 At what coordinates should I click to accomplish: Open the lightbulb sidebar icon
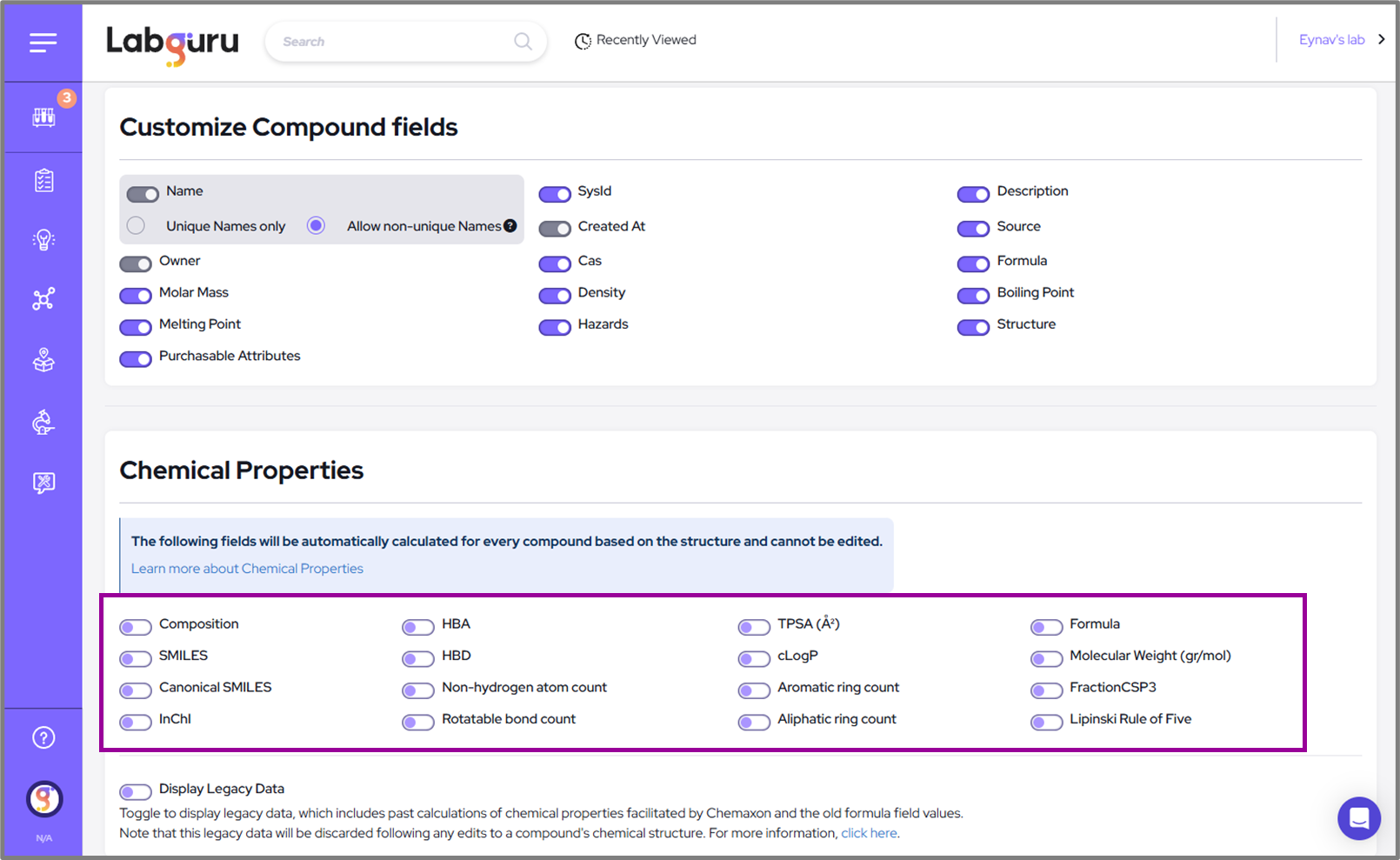[x=43, y=240]
